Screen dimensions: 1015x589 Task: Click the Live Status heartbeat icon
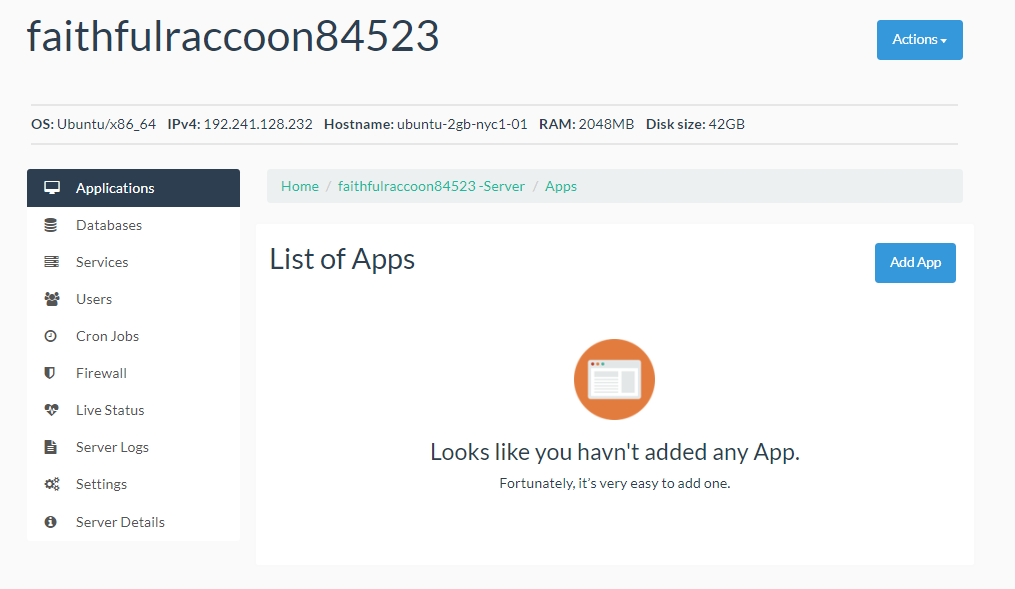[52, 410]
